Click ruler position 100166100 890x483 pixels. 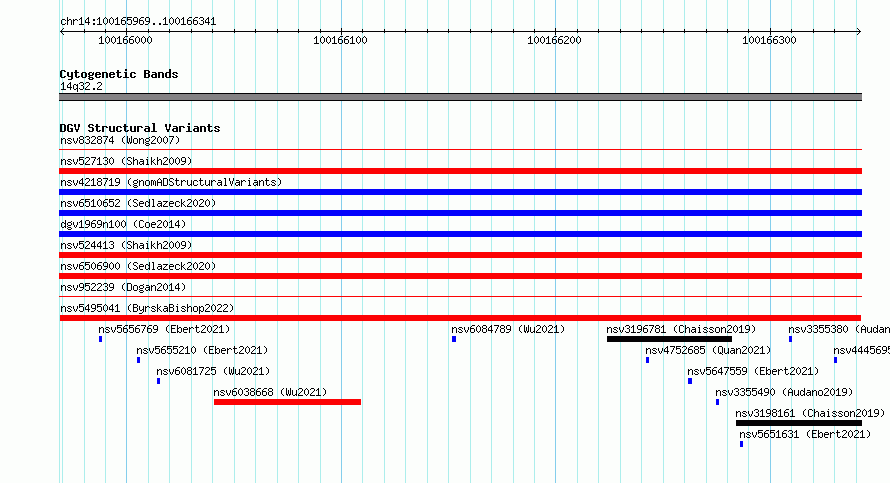[x=341, y=40]
